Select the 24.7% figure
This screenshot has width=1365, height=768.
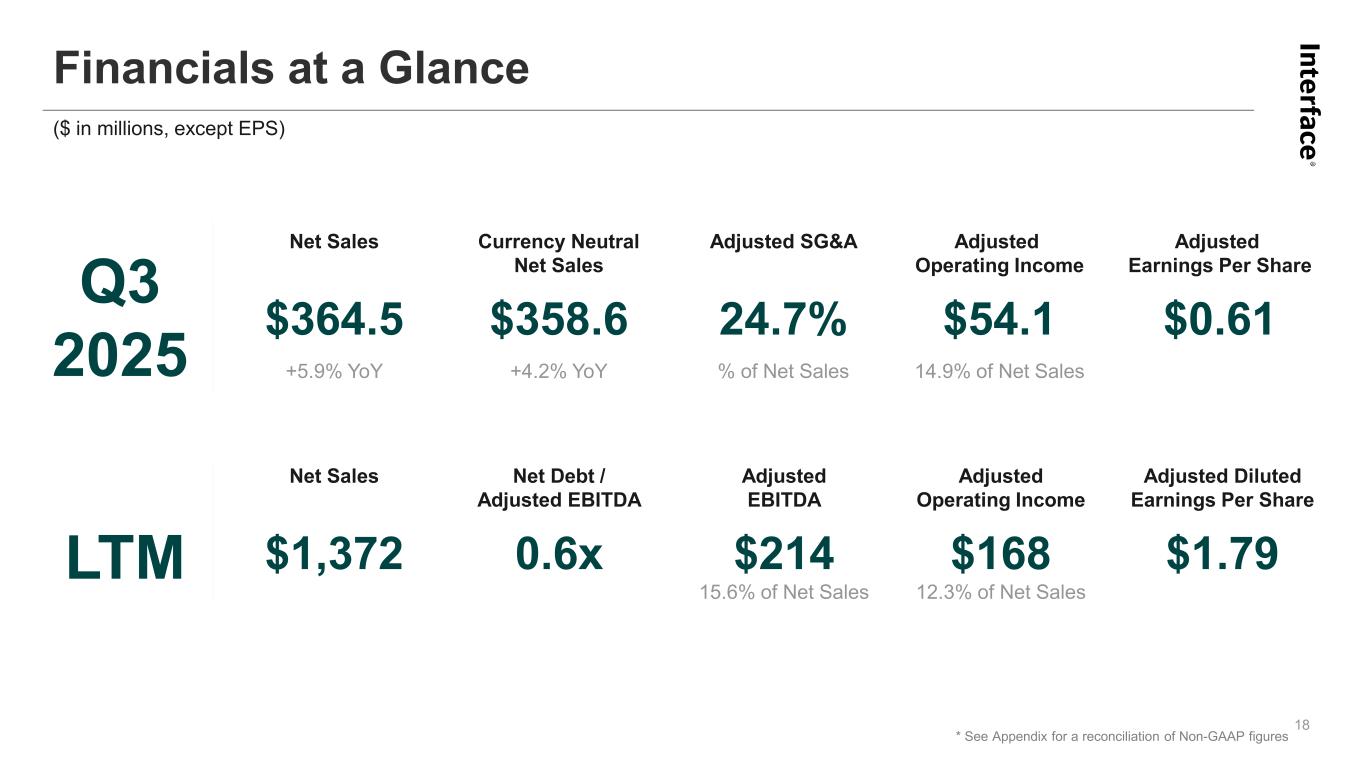tap(783, 320)
